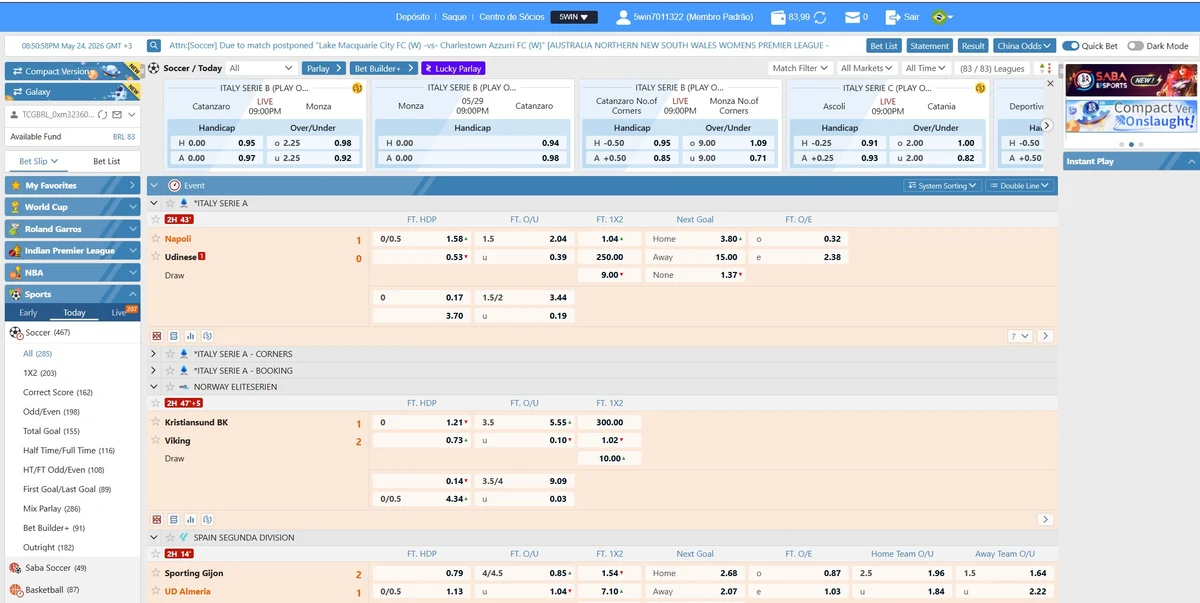Open the messages envelope in top bar
1200x603 pixels.
pyautogui.click(x=851, y=17)
